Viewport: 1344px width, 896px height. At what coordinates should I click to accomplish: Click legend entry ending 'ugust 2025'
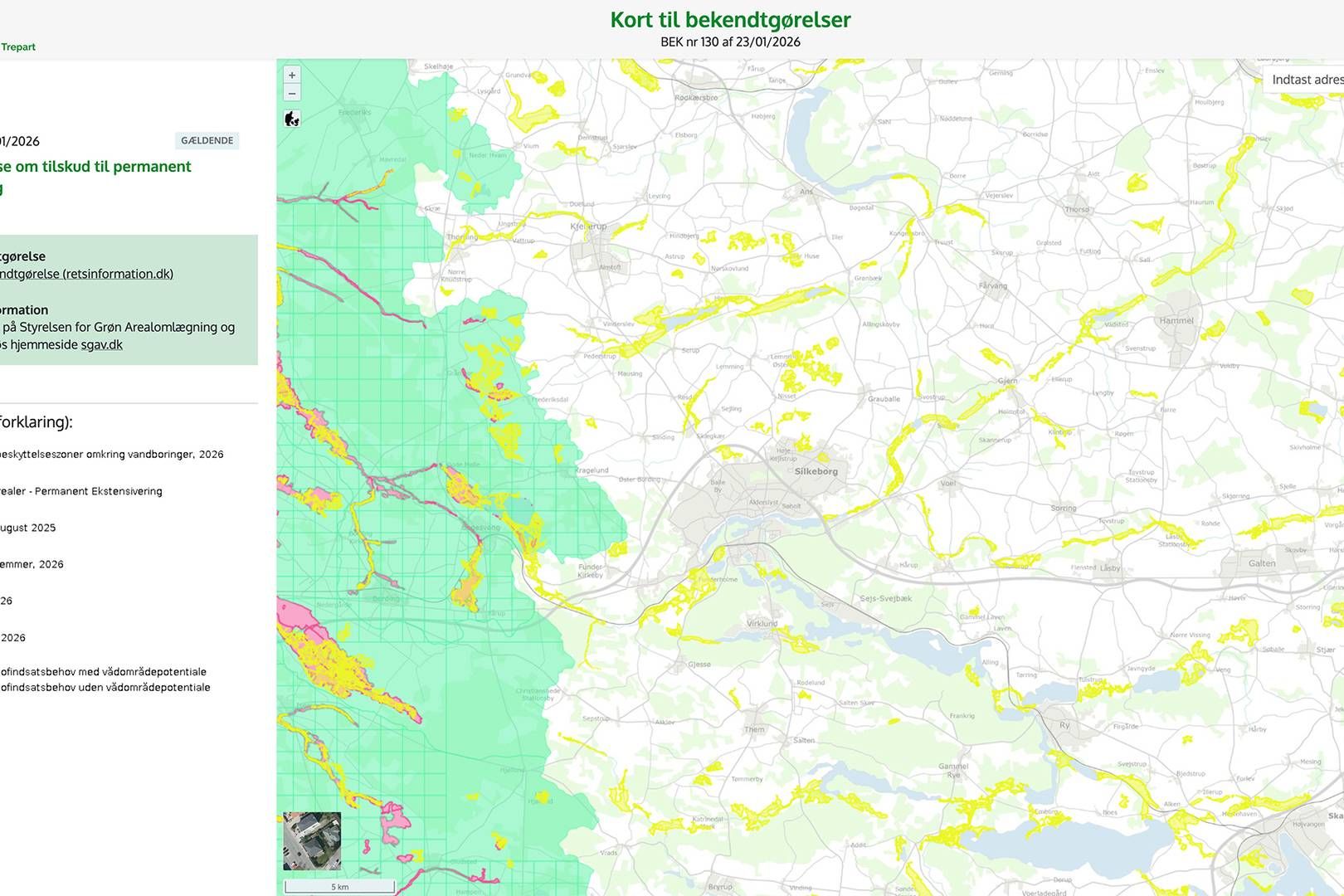27,528
